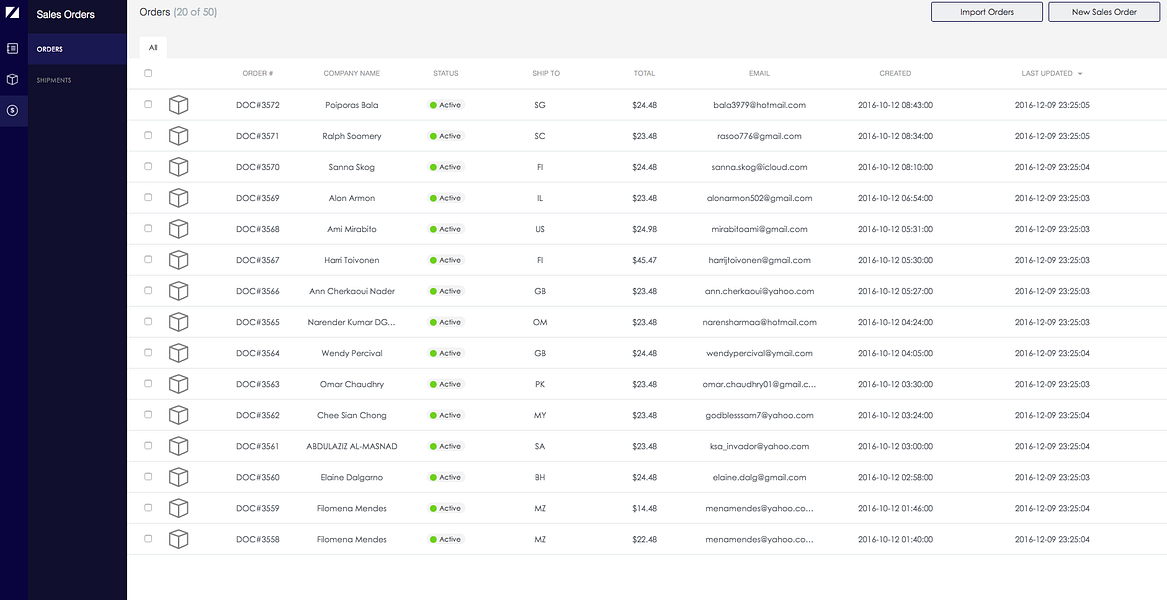Click the box icon for order DOC#3569
Image resolution: width=1167 pixels, height=600 pixels.
coord(178,198)
